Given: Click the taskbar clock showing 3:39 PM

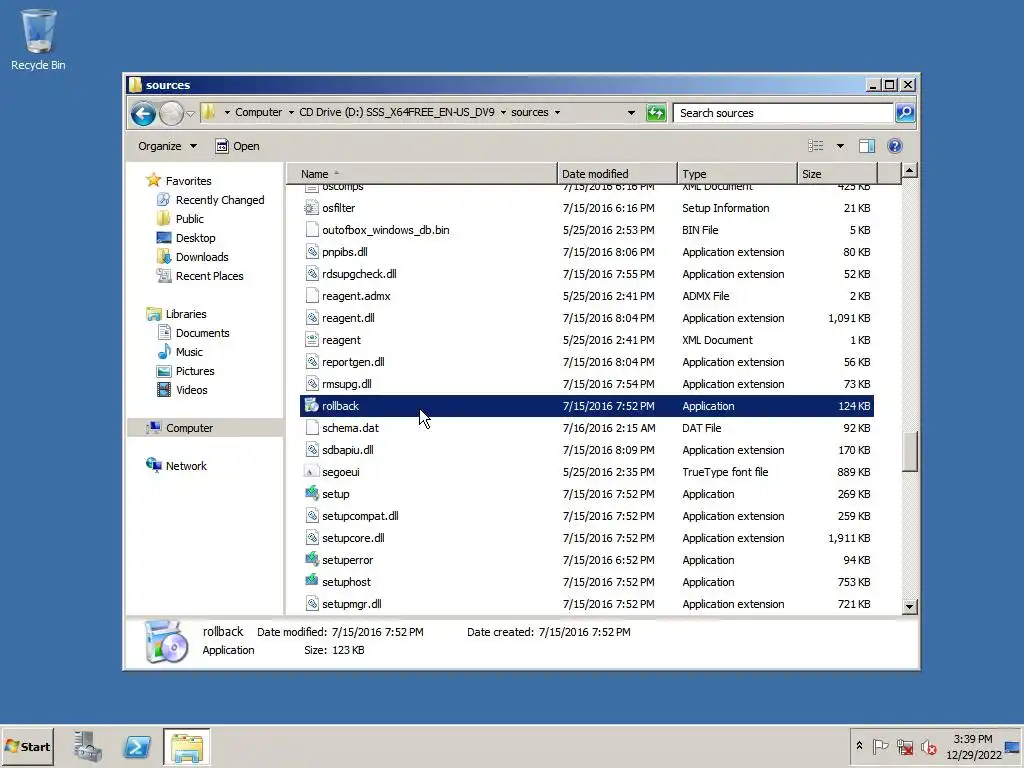Looking at the screenshot, I should (972, 746).
